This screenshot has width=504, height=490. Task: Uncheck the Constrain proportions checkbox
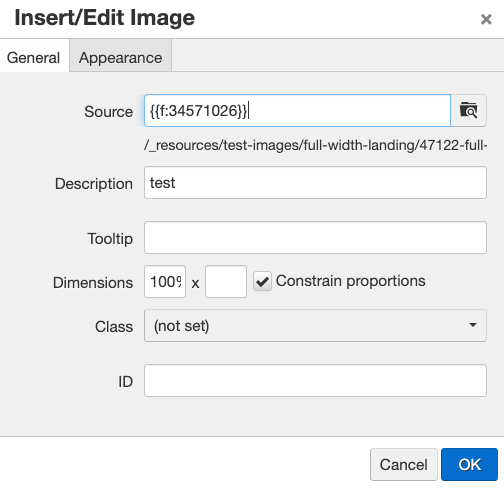(x=262, y=281)
